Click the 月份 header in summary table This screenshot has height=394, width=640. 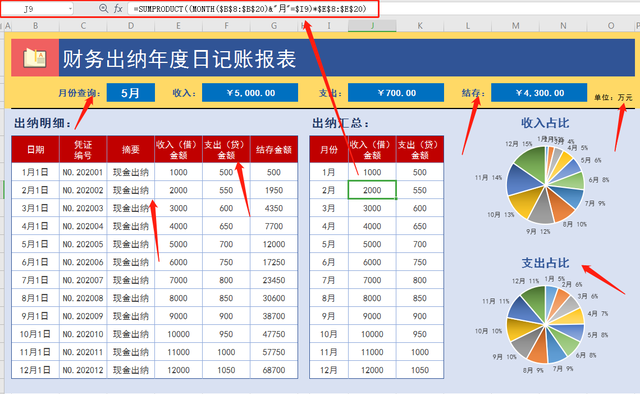[x=329, y=149]
